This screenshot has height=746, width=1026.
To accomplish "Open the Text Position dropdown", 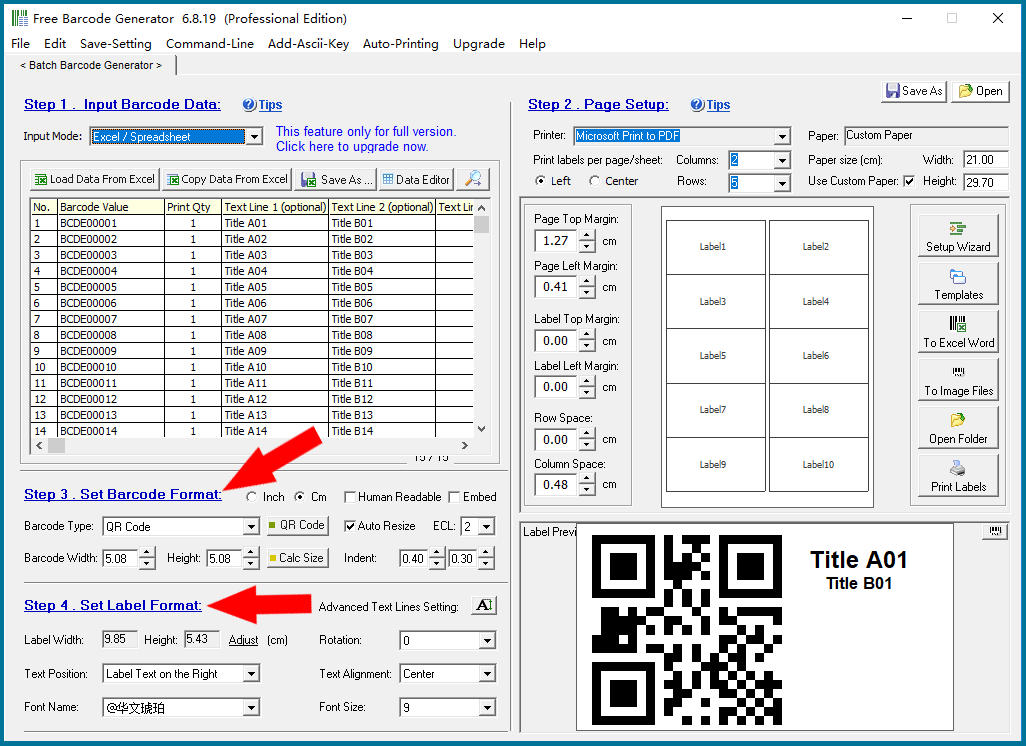I will pos(251,673).
